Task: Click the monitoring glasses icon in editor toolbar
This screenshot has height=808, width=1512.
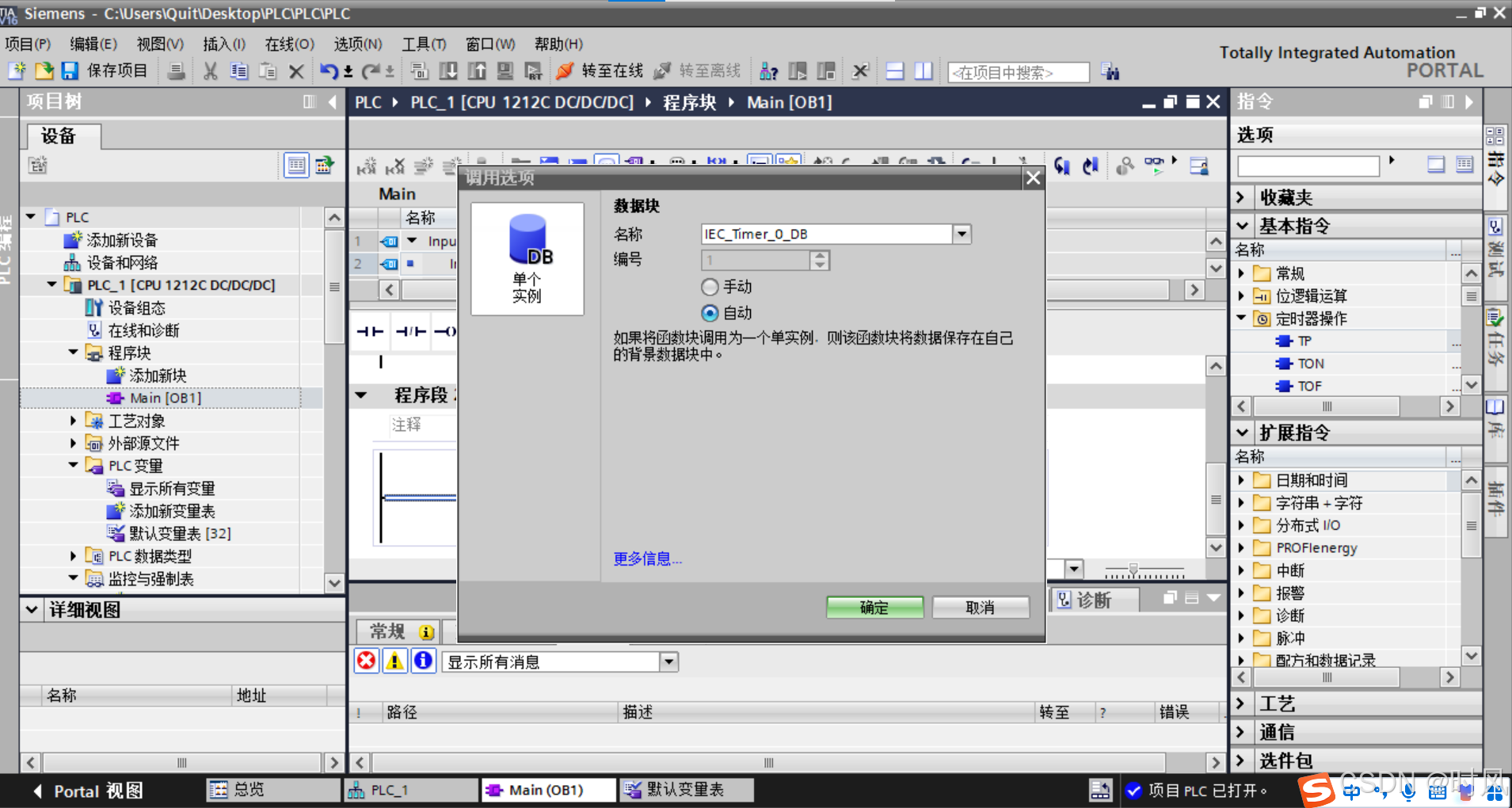Action: click(x=1156, y=165)
